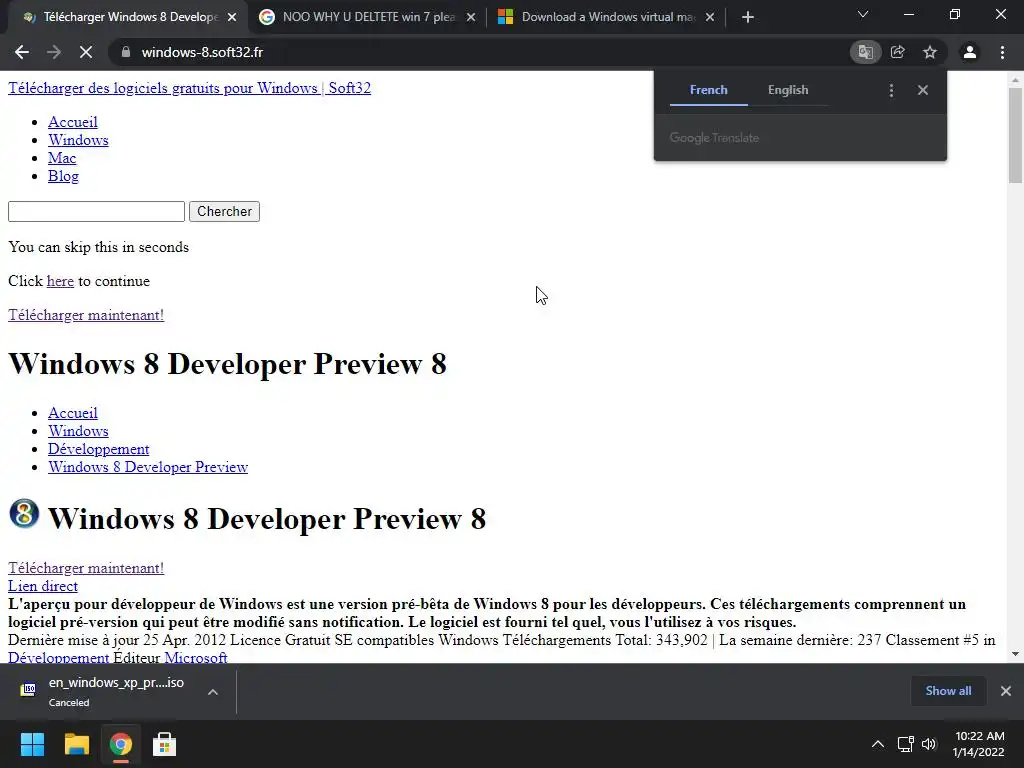Click Show all downloads

[x=948, y=691]
